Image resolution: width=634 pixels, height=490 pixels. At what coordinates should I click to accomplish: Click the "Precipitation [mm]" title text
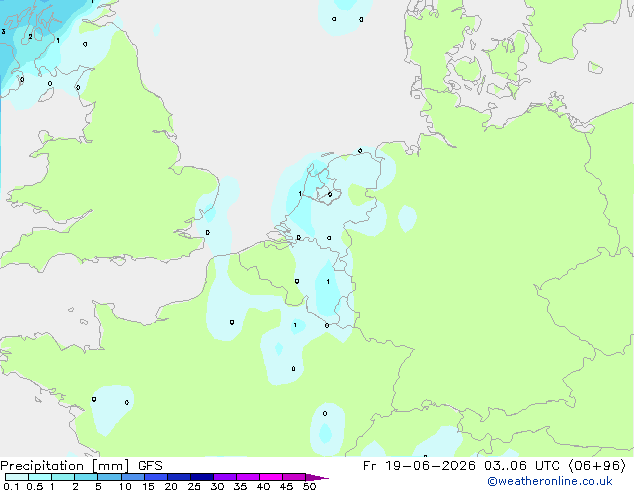65,466
